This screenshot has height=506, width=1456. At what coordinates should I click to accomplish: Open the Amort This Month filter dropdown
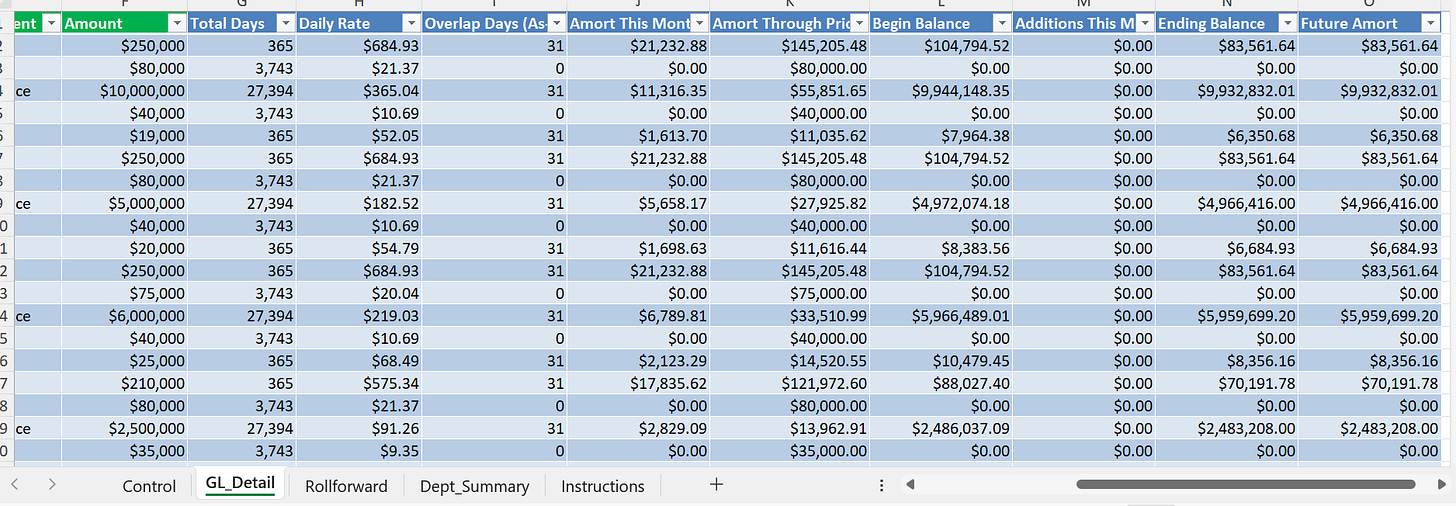(700, 23)
